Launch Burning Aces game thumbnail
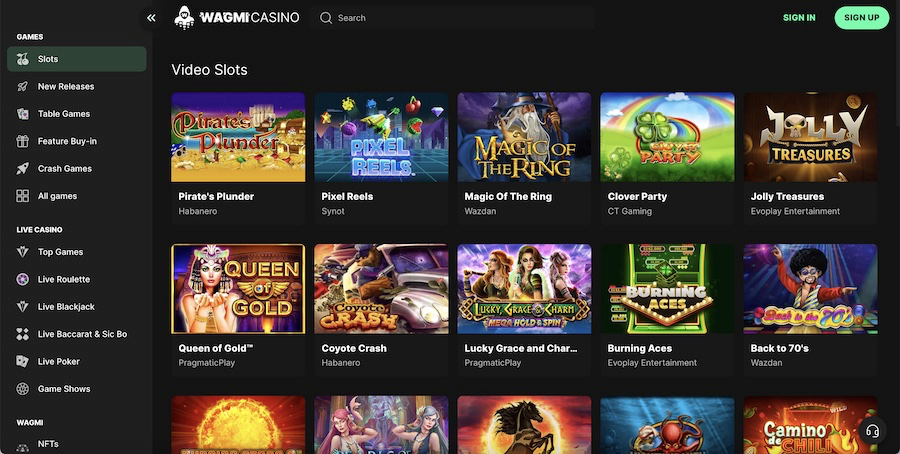Viewport: 900px width, 454px height. pyautogui.click(x=667, y=289)
